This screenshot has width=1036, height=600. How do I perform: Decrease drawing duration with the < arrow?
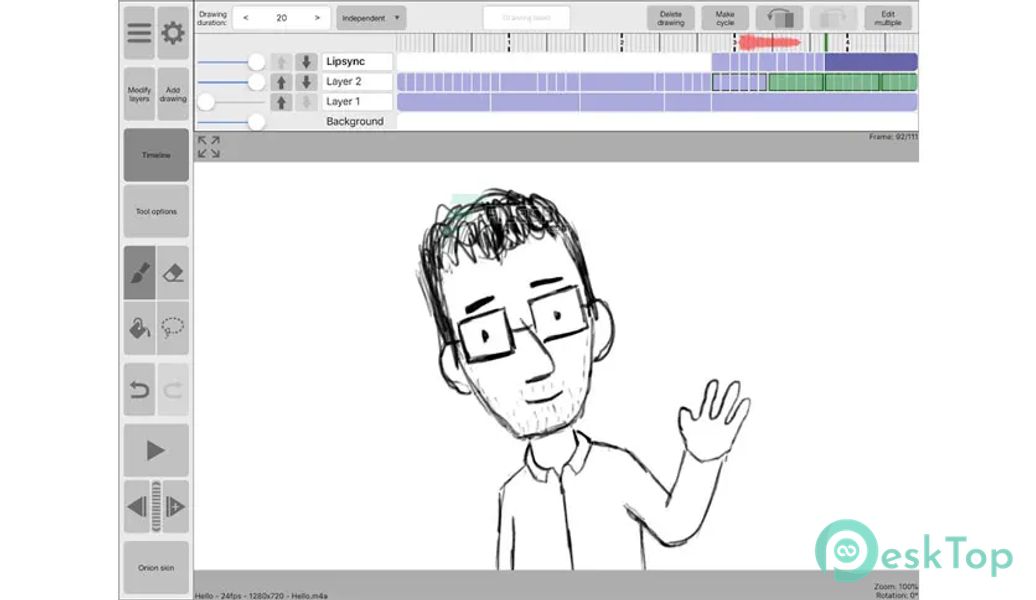[246, 18]
